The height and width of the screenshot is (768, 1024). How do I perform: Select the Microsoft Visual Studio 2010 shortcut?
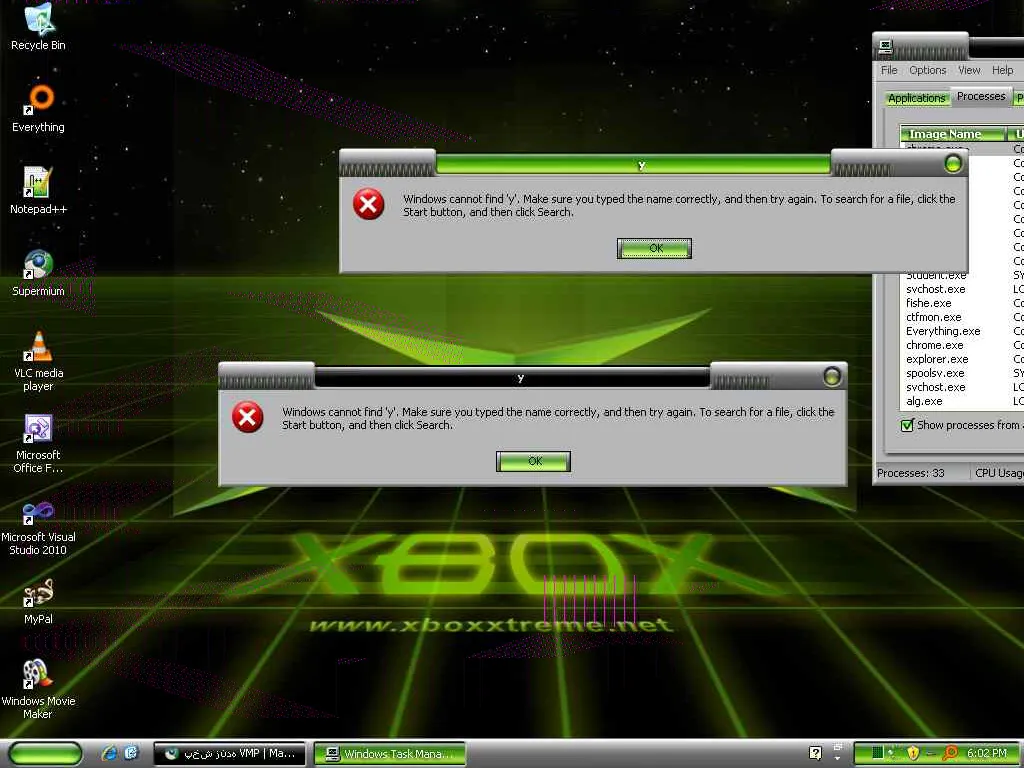pyautogui.click(x=39, y=526)
